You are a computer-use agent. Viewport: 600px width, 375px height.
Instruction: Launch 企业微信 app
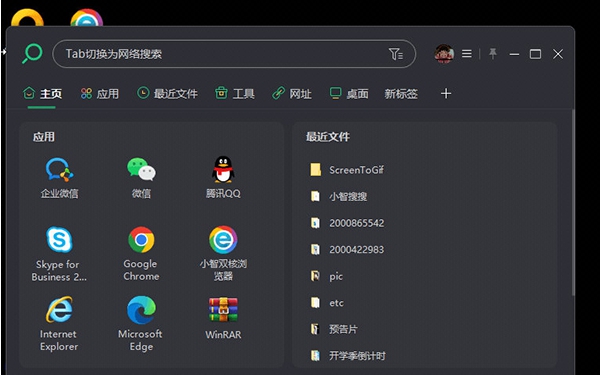59,178
